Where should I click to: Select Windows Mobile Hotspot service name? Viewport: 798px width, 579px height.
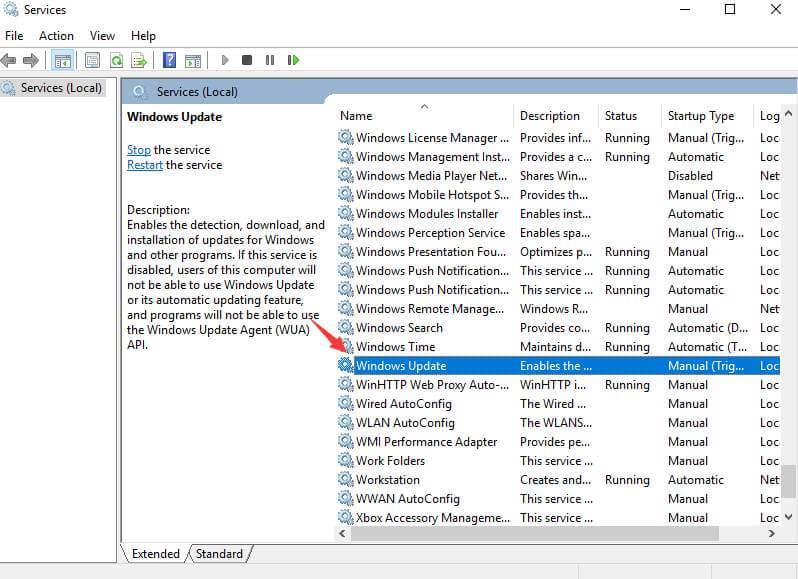[x=432, y=194]
